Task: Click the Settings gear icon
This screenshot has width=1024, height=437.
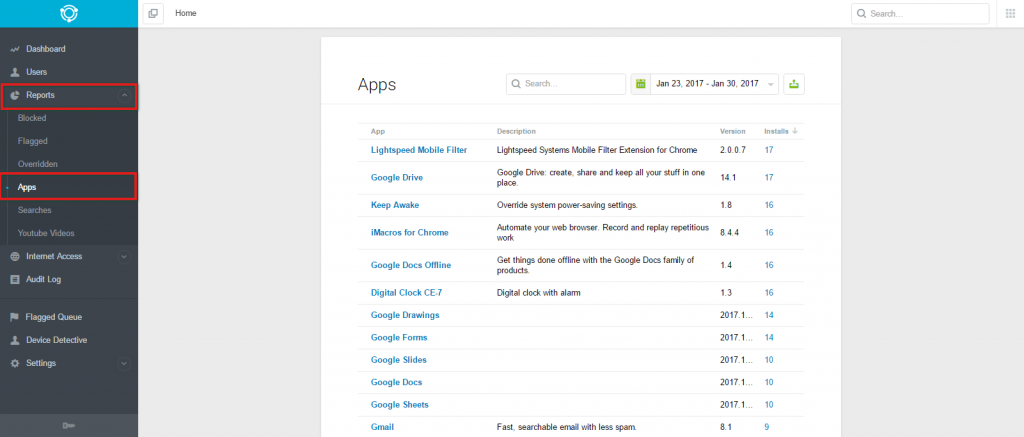Action: click(x=15, y=363)
